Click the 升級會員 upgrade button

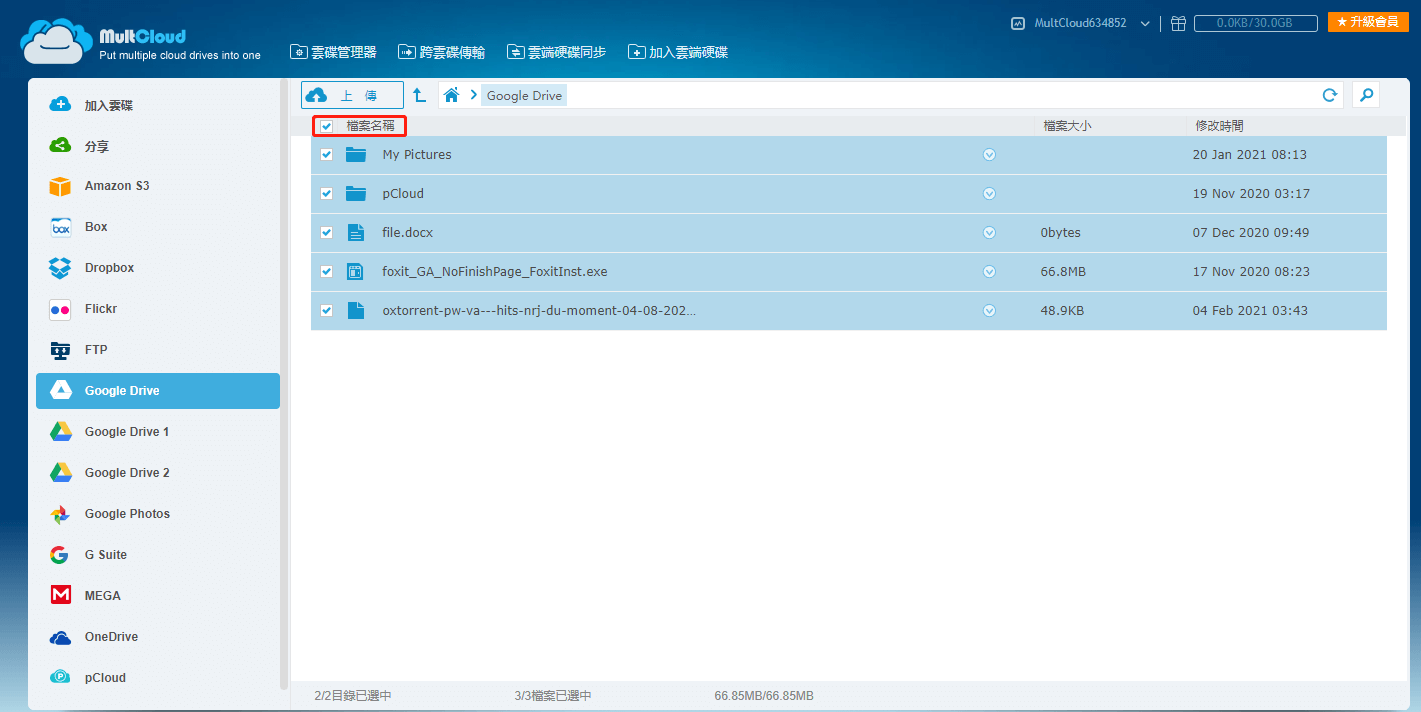1367,22
